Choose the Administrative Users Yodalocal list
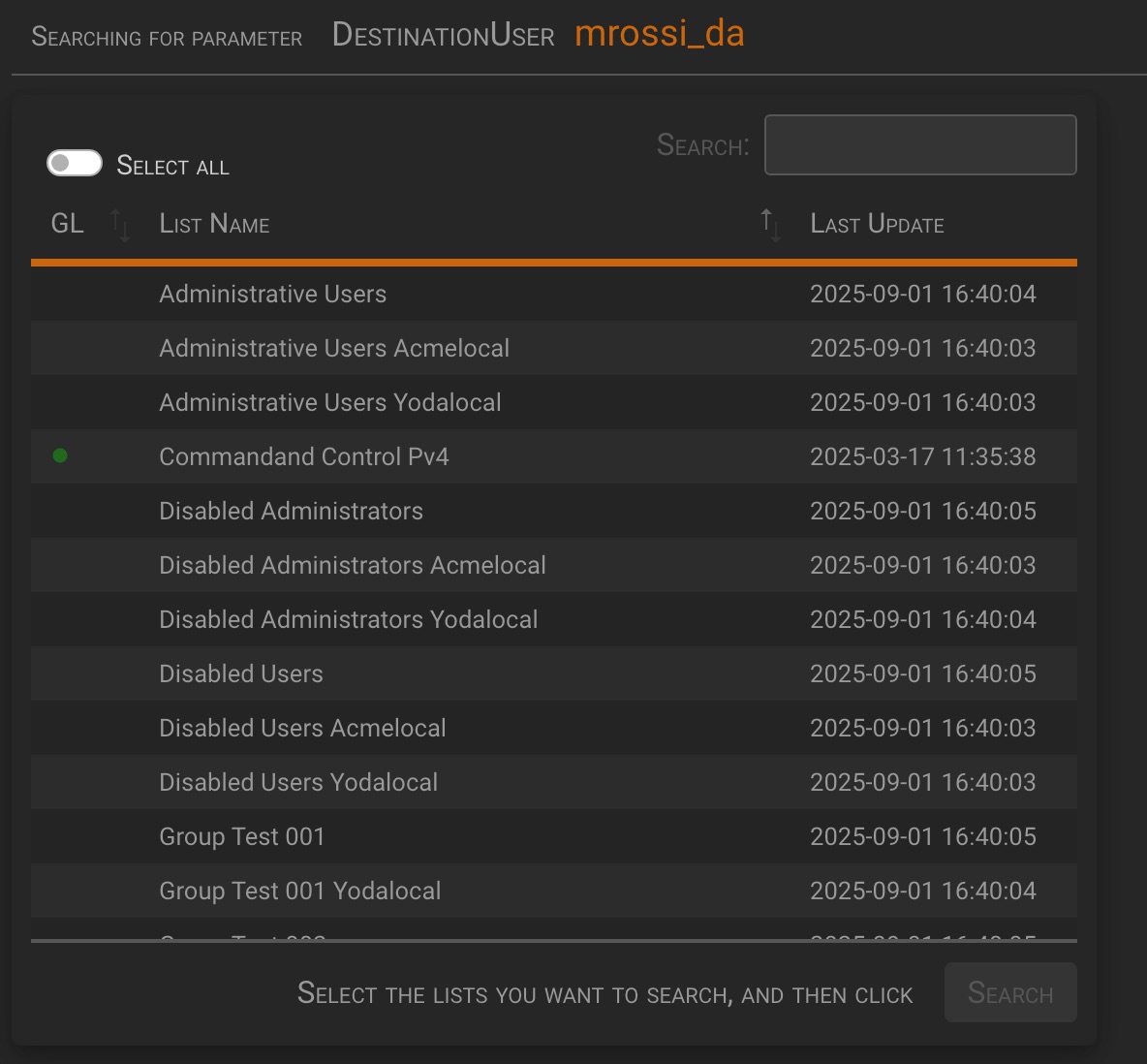1147x1064 pixels. (329, 402)
